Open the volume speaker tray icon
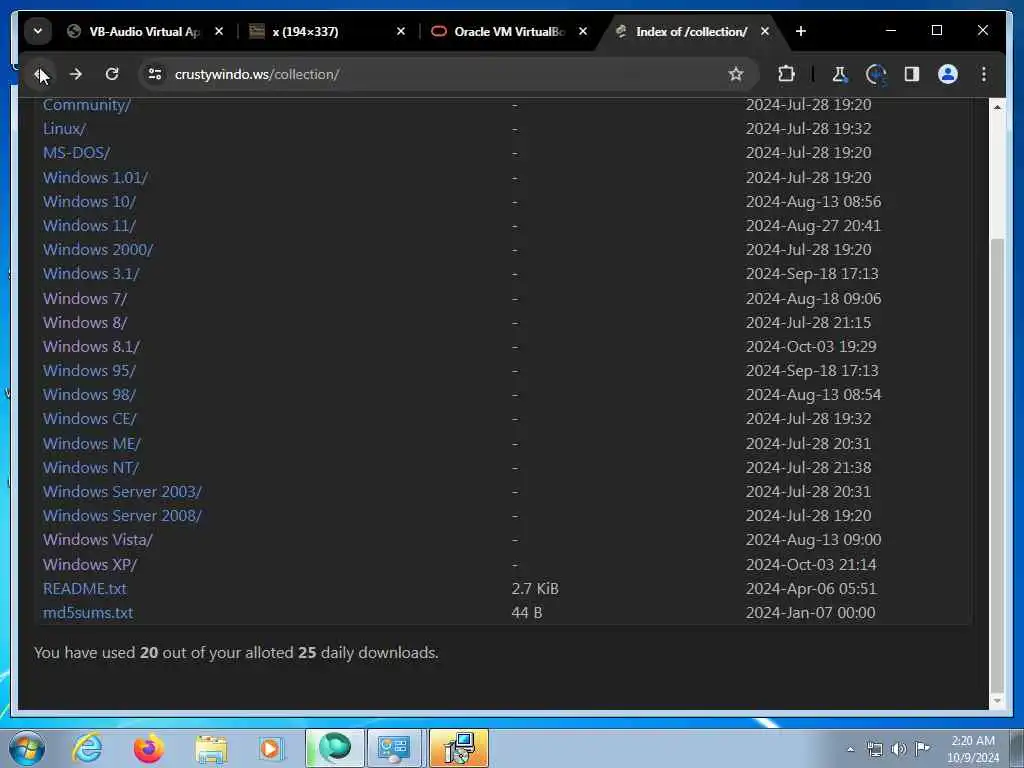The height and width of the screenshot is (768, 1024). 899,749
